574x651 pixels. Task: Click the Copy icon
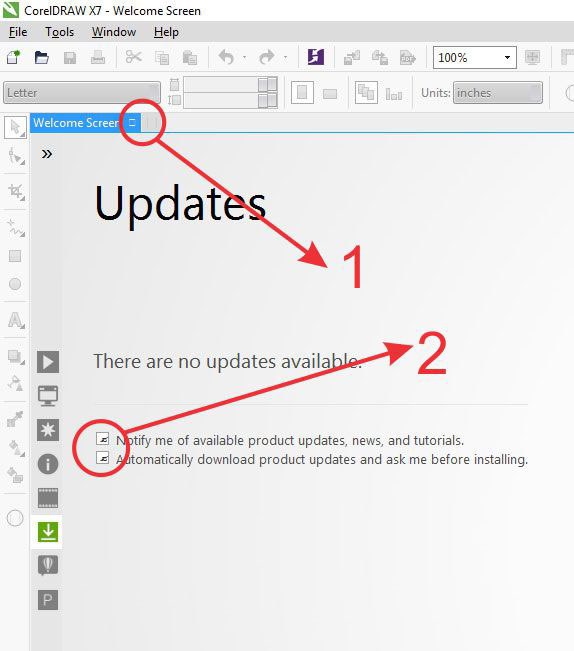[162, 58]
